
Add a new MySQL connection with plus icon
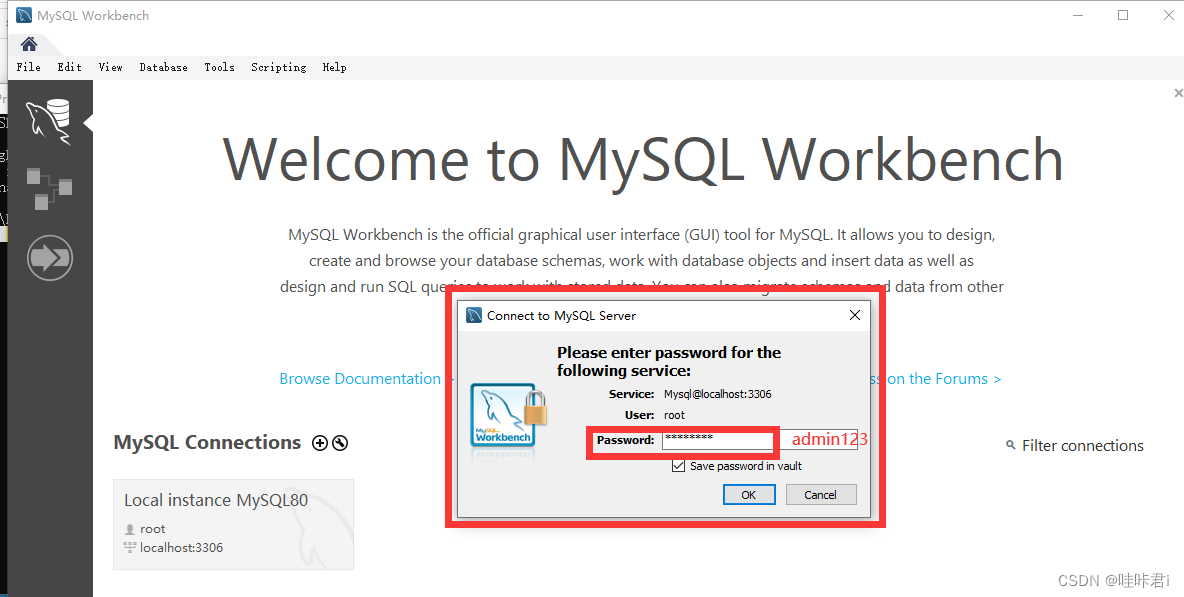click(x=320, y=443)
